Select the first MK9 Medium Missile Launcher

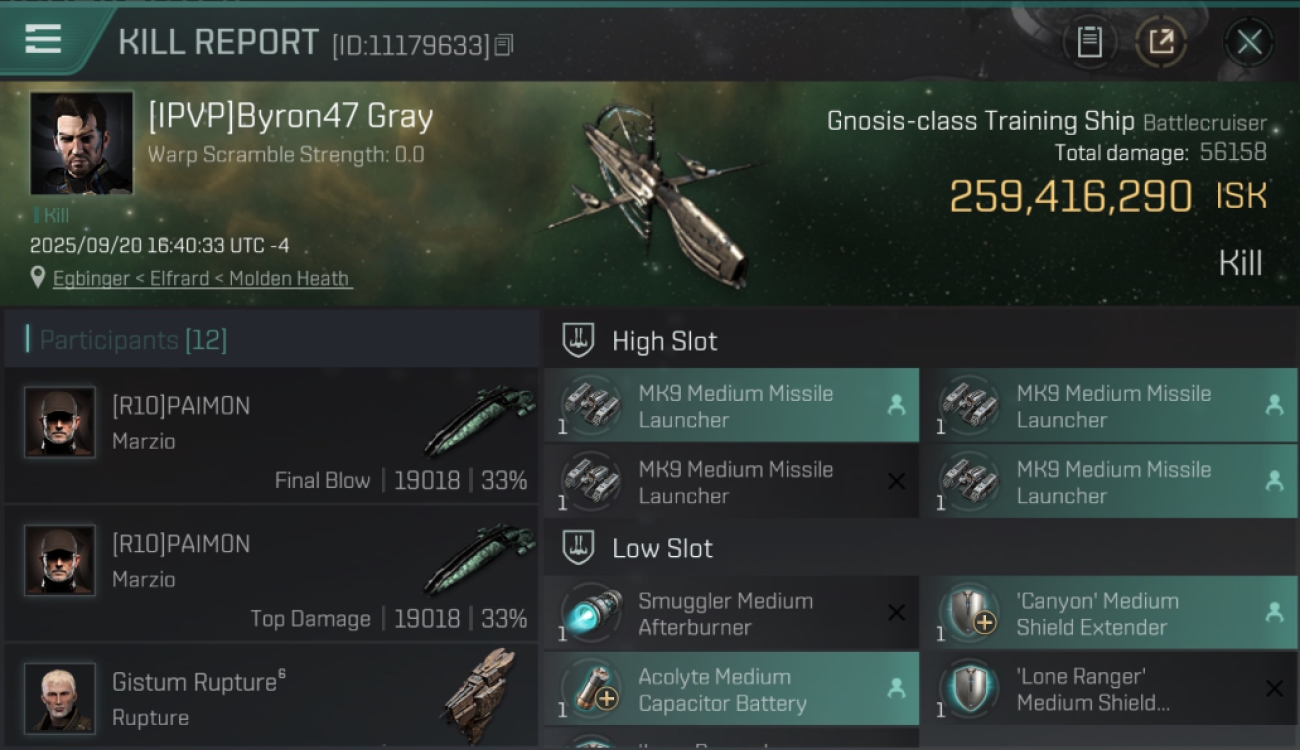[731, 406]
